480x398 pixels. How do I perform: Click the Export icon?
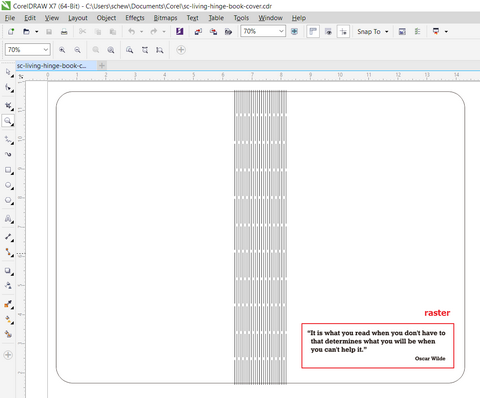(x=213, y=32)
